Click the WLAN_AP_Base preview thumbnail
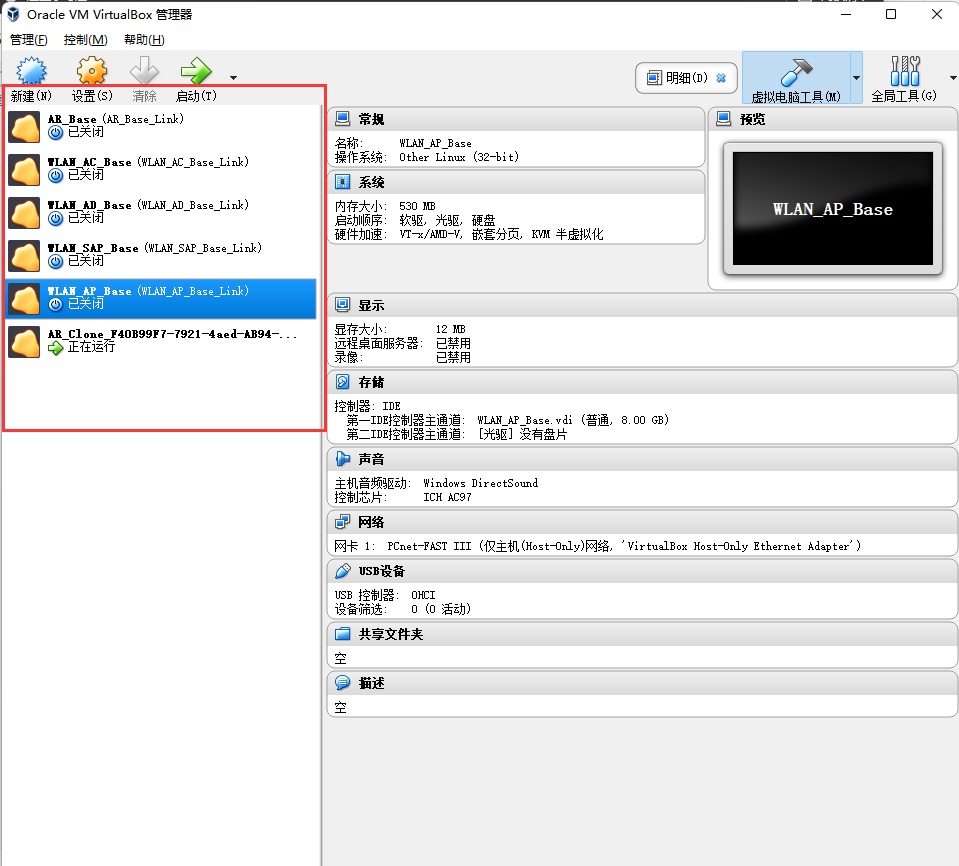This screenshot has width=959, height=866. pyautogui.click(x=832, y=207)
